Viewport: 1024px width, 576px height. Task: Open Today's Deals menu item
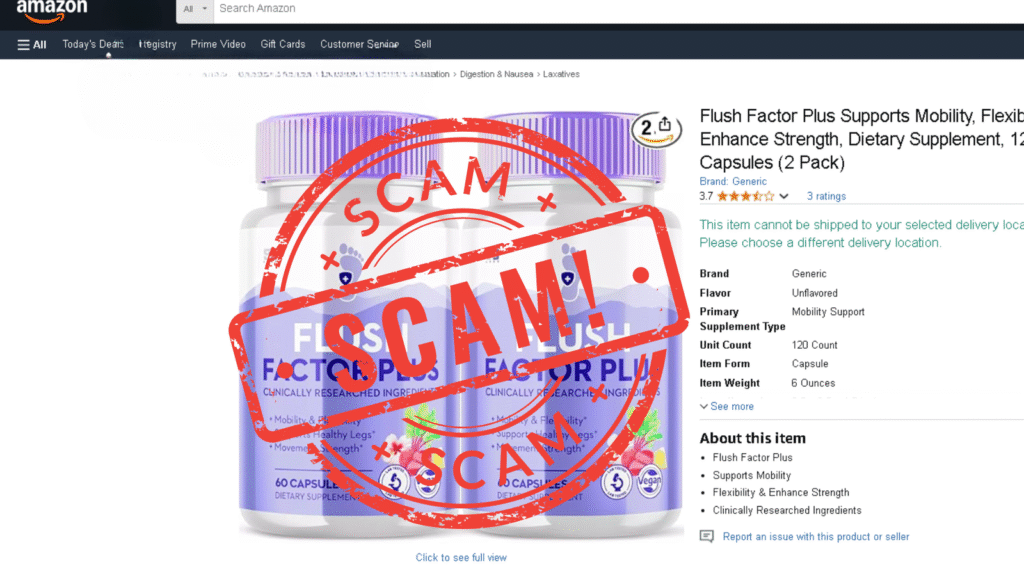(93, 44)
